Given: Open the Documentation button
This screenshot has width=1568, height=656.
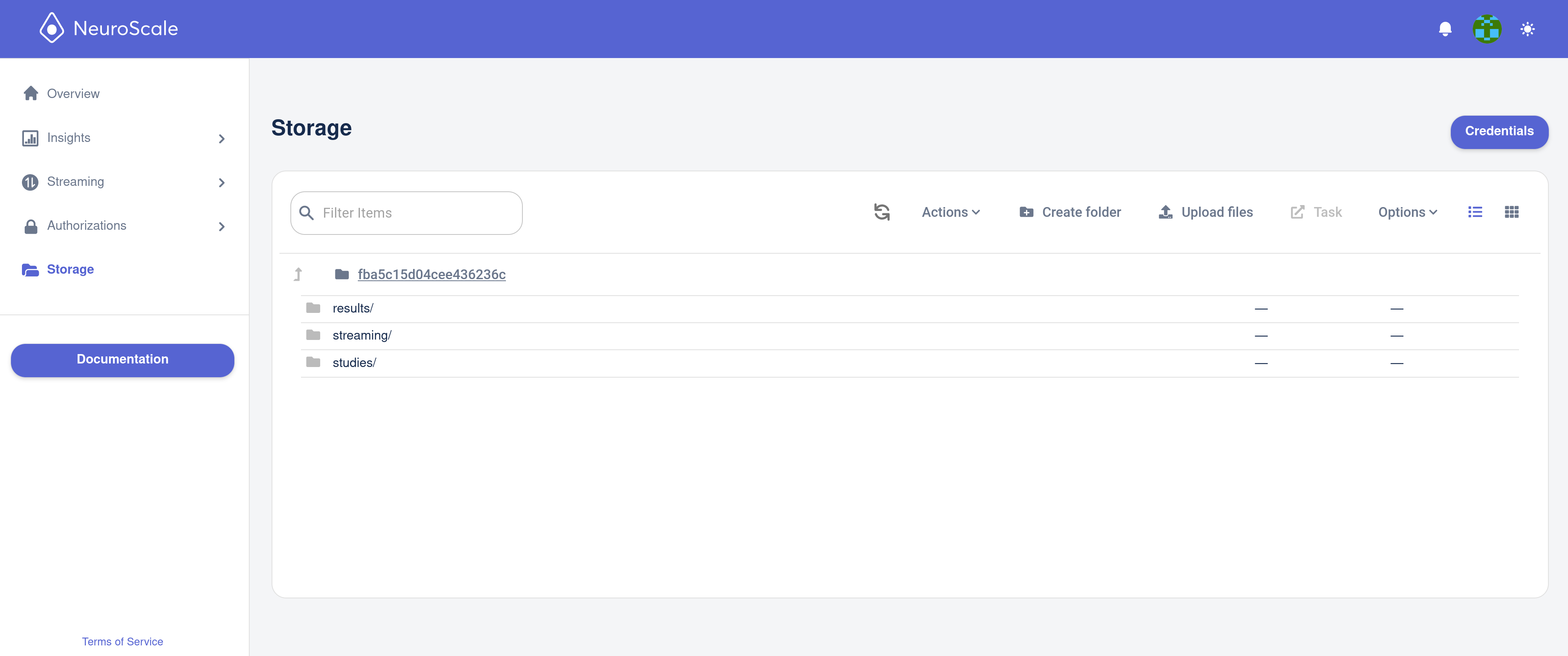Looking at the screenshot, I should tap(122, 359).
